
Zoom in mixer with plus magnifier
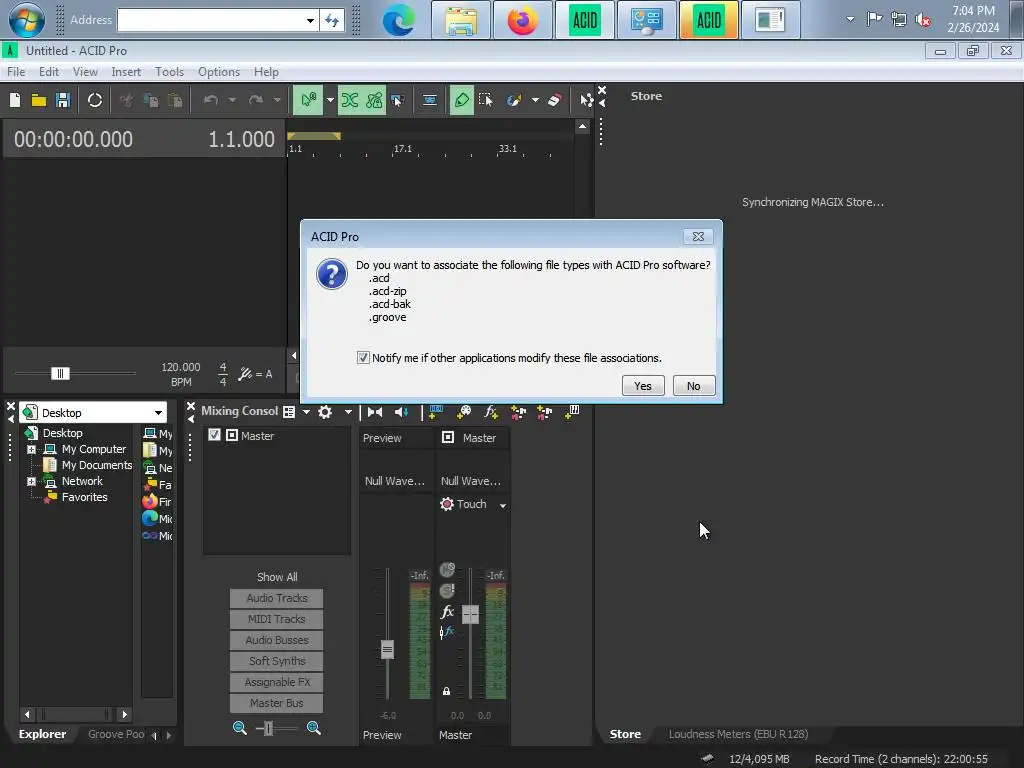point(313,728)
